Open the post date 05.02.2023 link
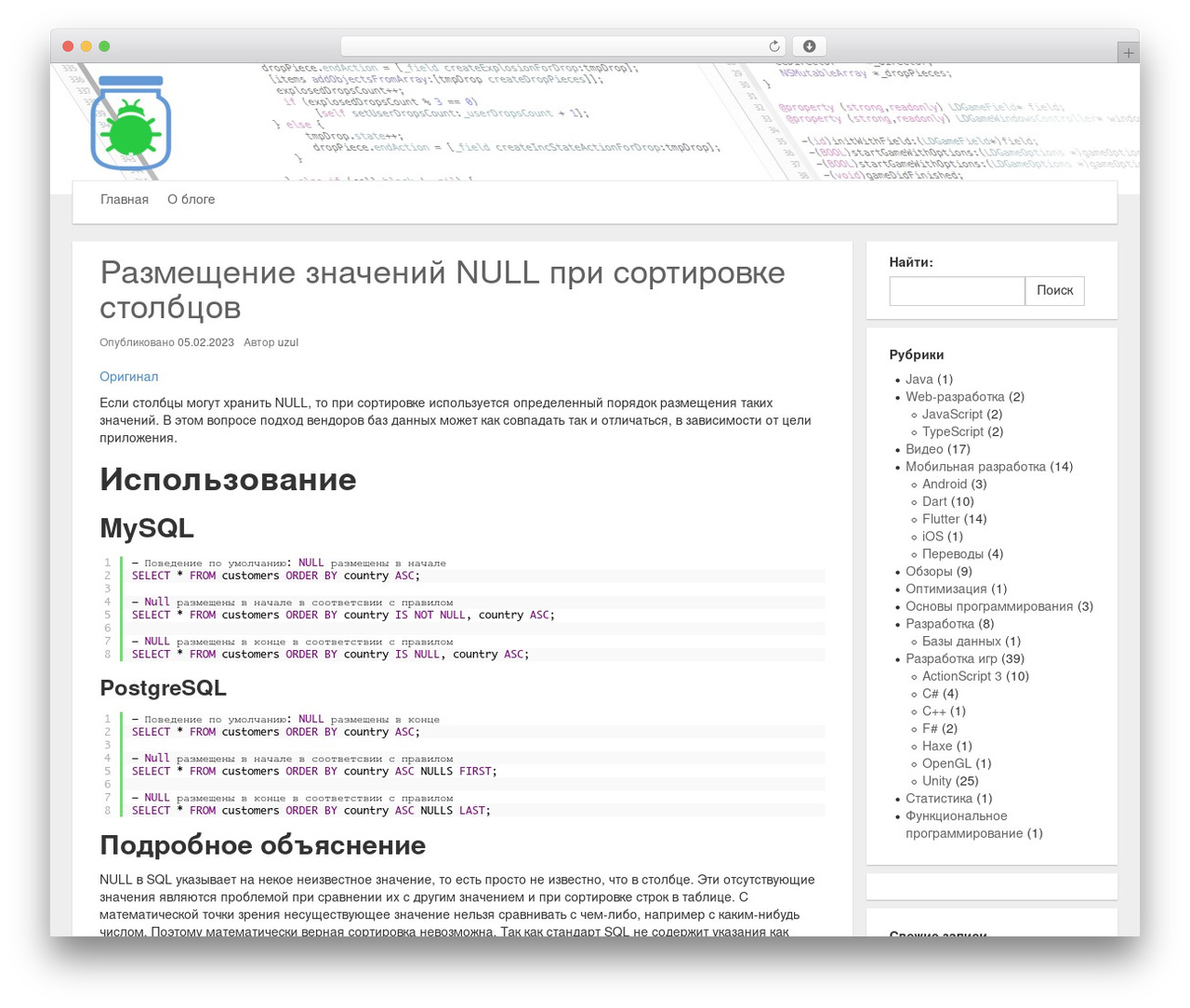 click(205, 342)
